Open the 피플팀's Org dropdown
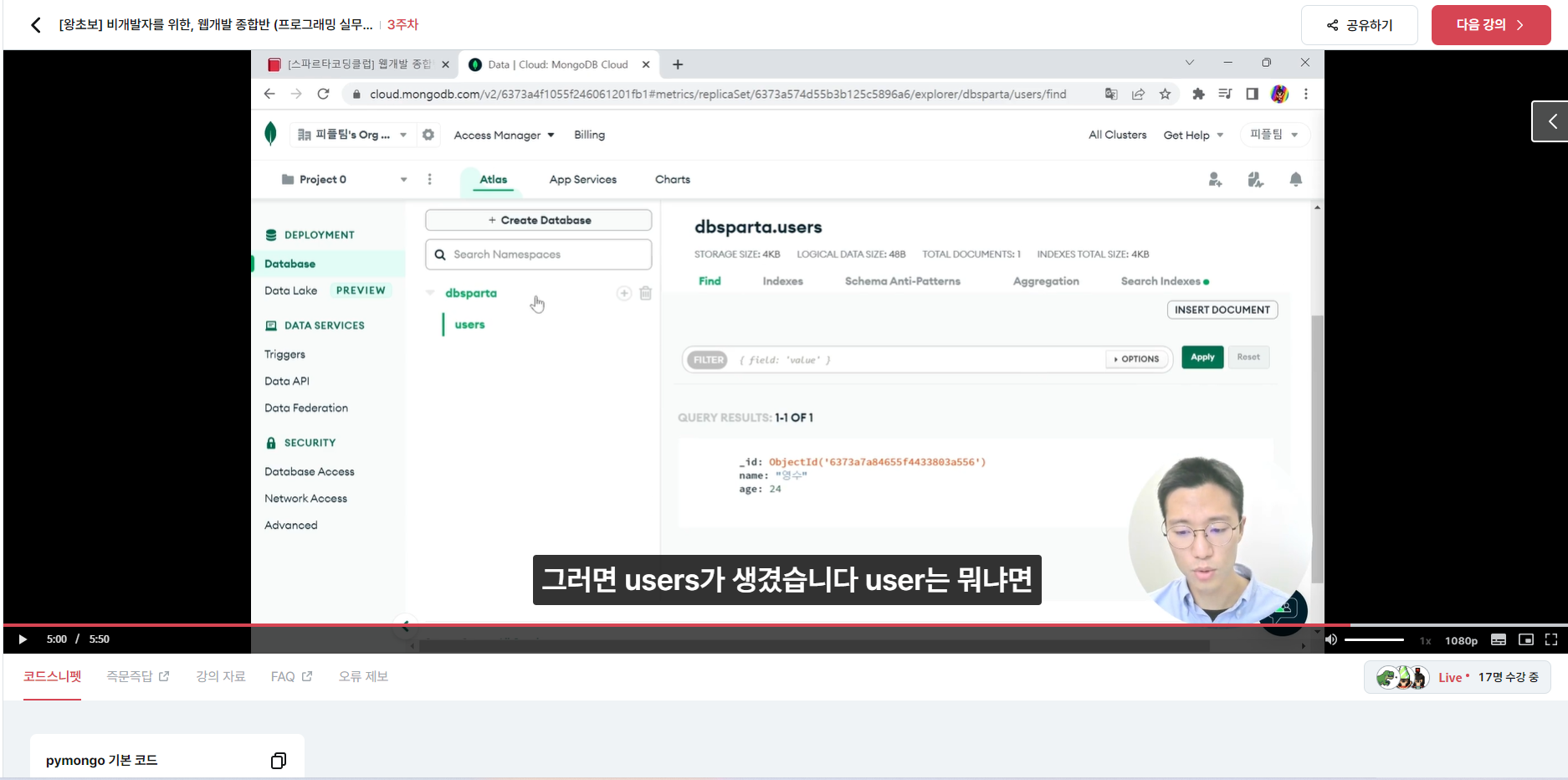 pos(351,135)
